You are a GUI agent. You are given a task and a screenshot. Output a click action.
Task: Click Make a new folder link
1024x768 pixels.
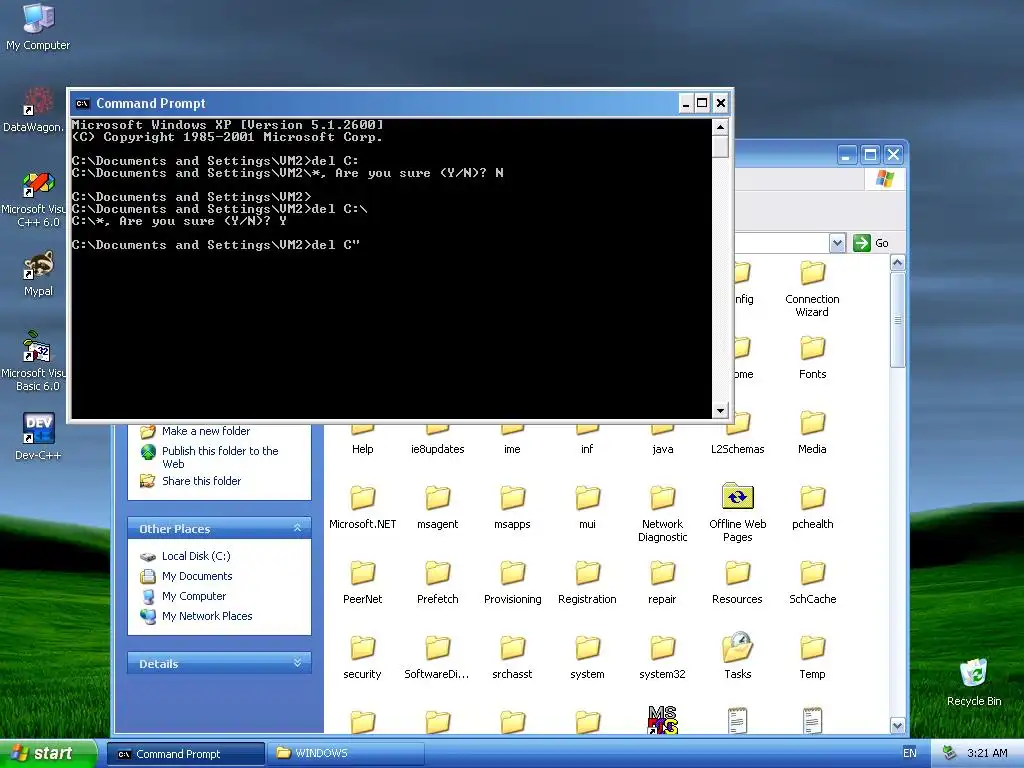206,431
